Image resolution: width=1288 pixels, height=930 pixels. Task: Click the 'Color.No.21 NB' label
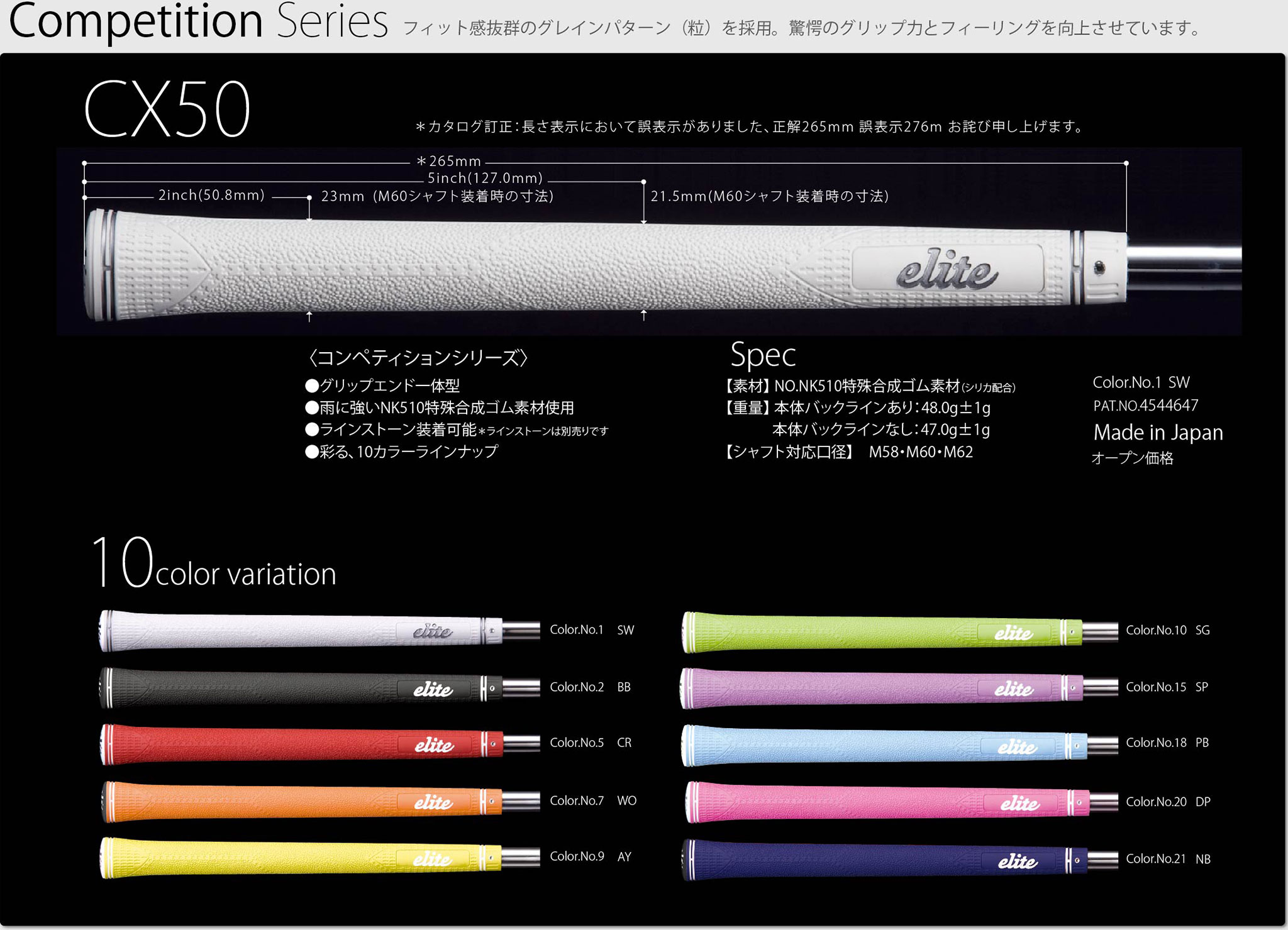pyautogui.click(x=1168, y=859)
